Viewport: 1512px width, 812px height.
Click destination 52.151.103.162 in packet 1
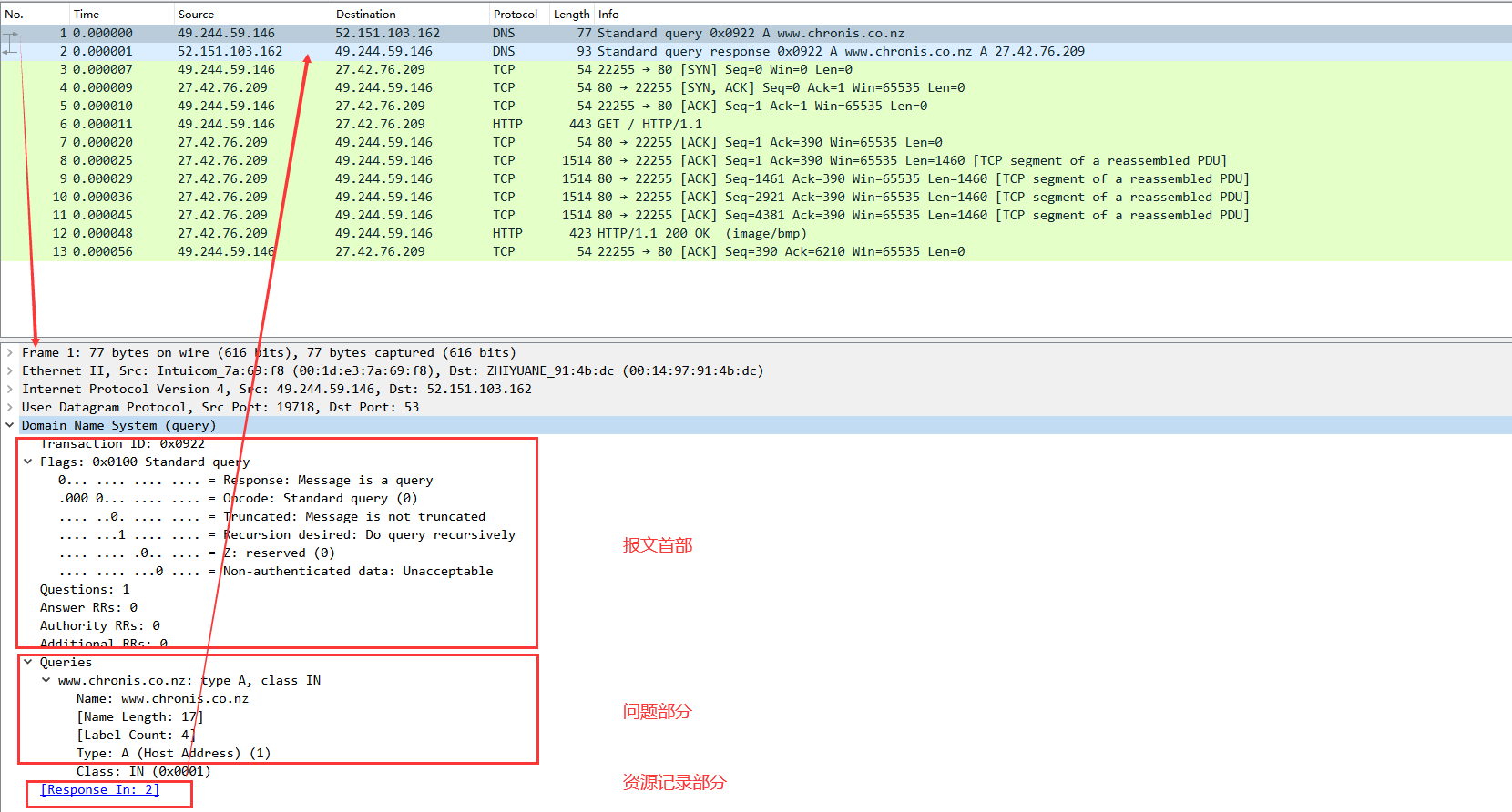pos(387,33)
